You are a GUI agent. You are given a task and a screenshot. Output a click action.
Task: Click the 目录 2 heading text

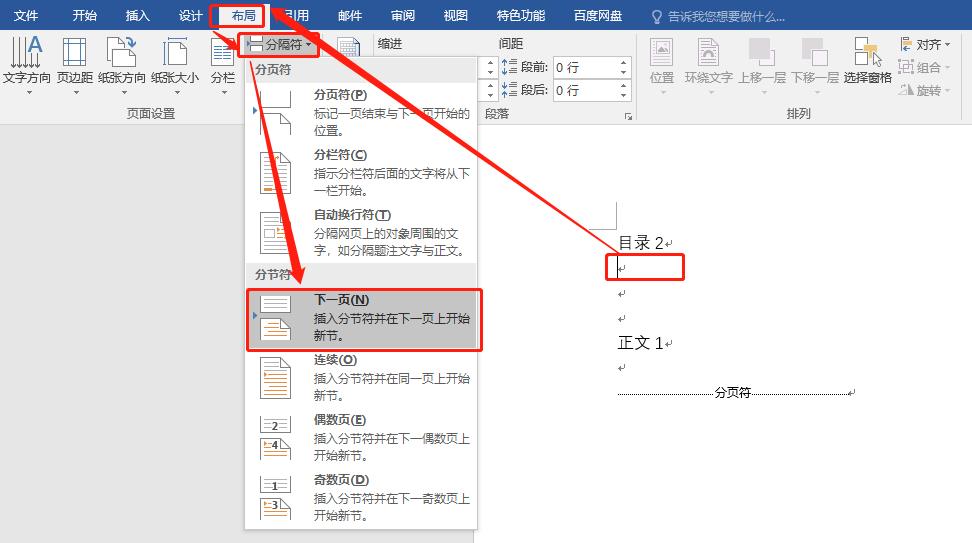click(641, 242)
